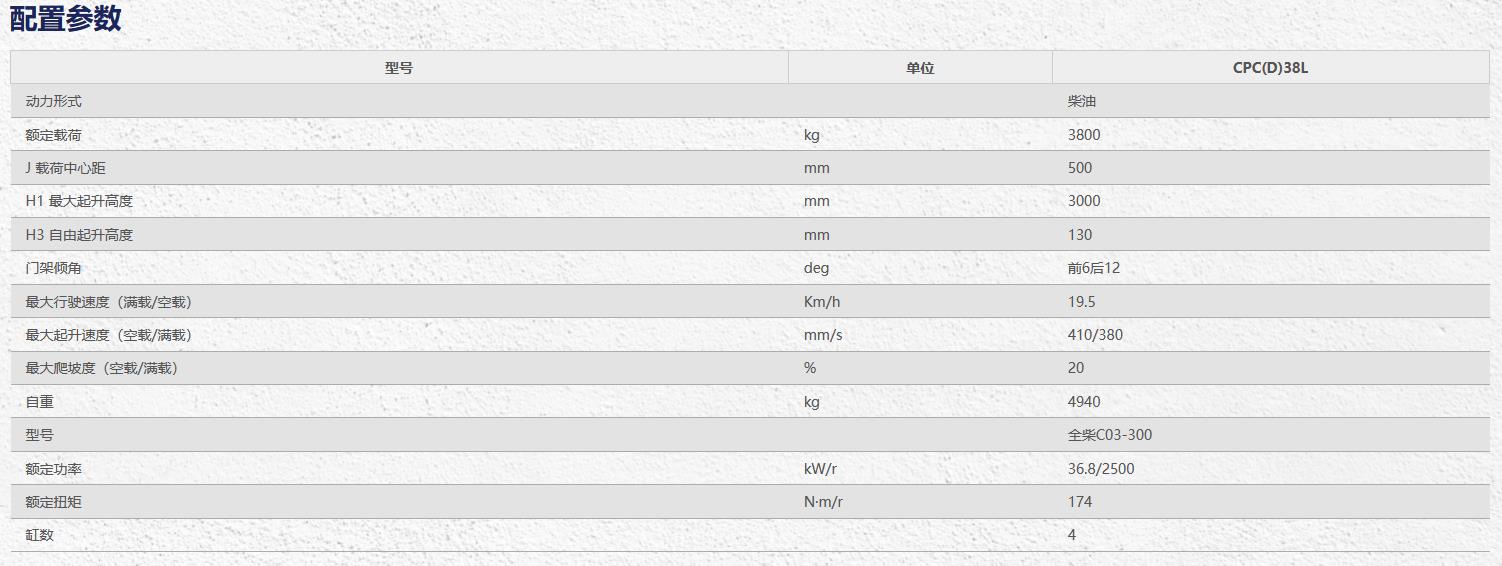The width and height of the screenshot is (1502, 566).
Task: Select the H3 自由起升高度 row label
Action: click(x=79, y=235)
